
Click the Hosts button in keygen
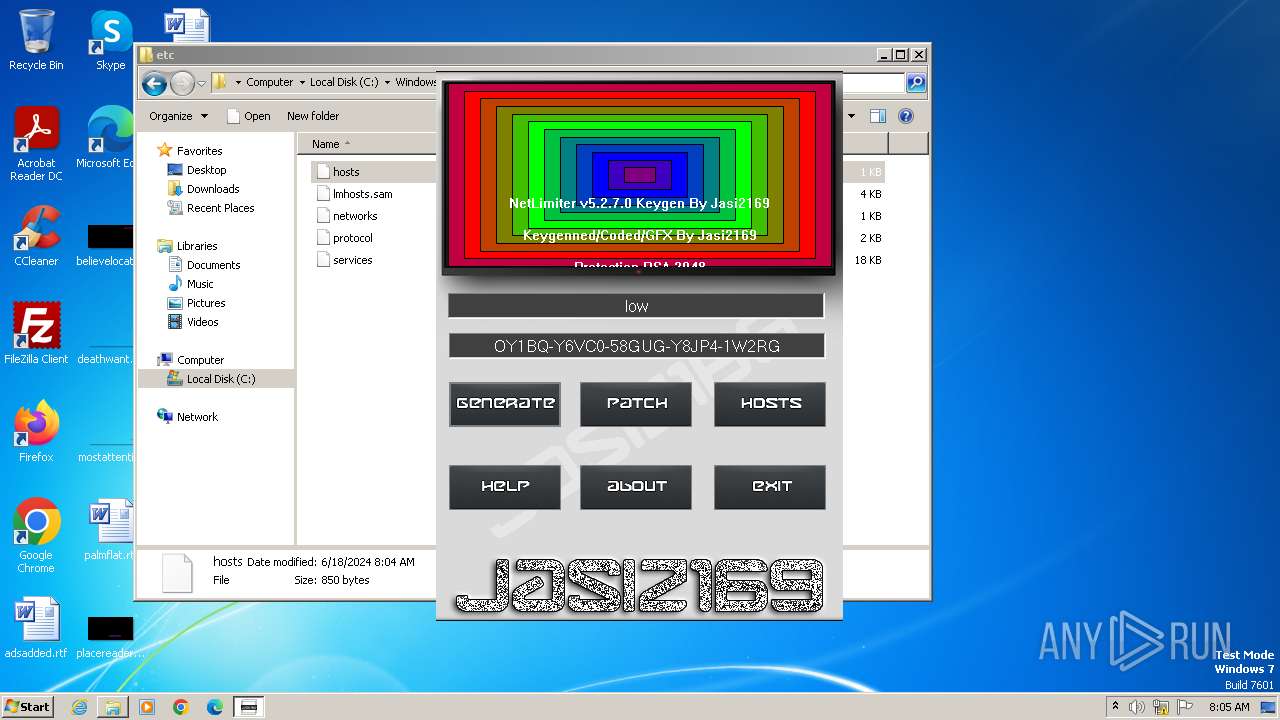(770, 404)
